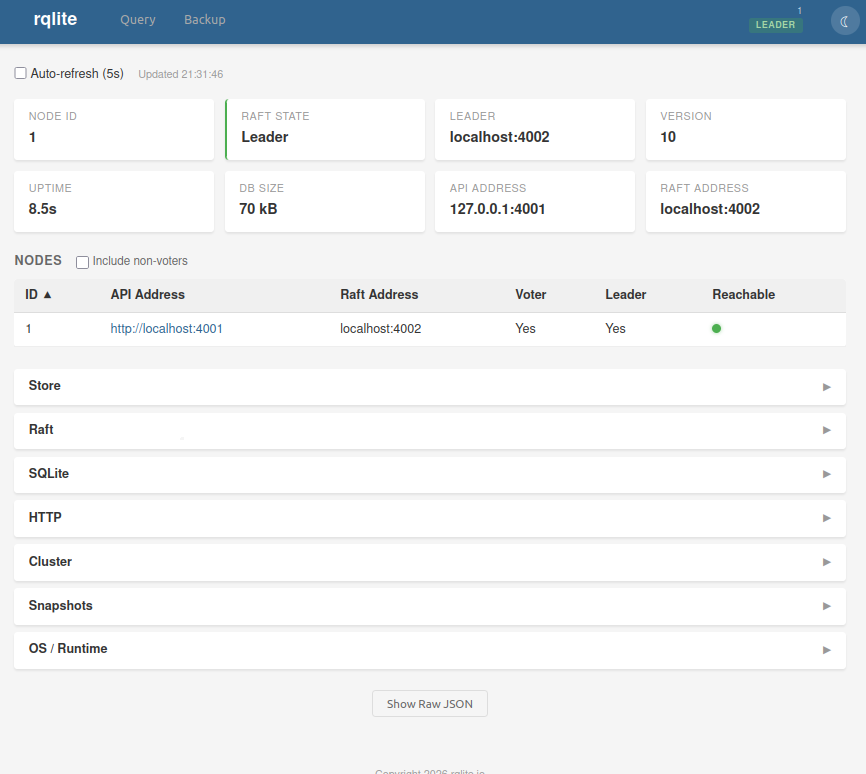This screenshot has width=866, height=774.
Task: Click the LEADER badge in header
Action: (775, 25)
